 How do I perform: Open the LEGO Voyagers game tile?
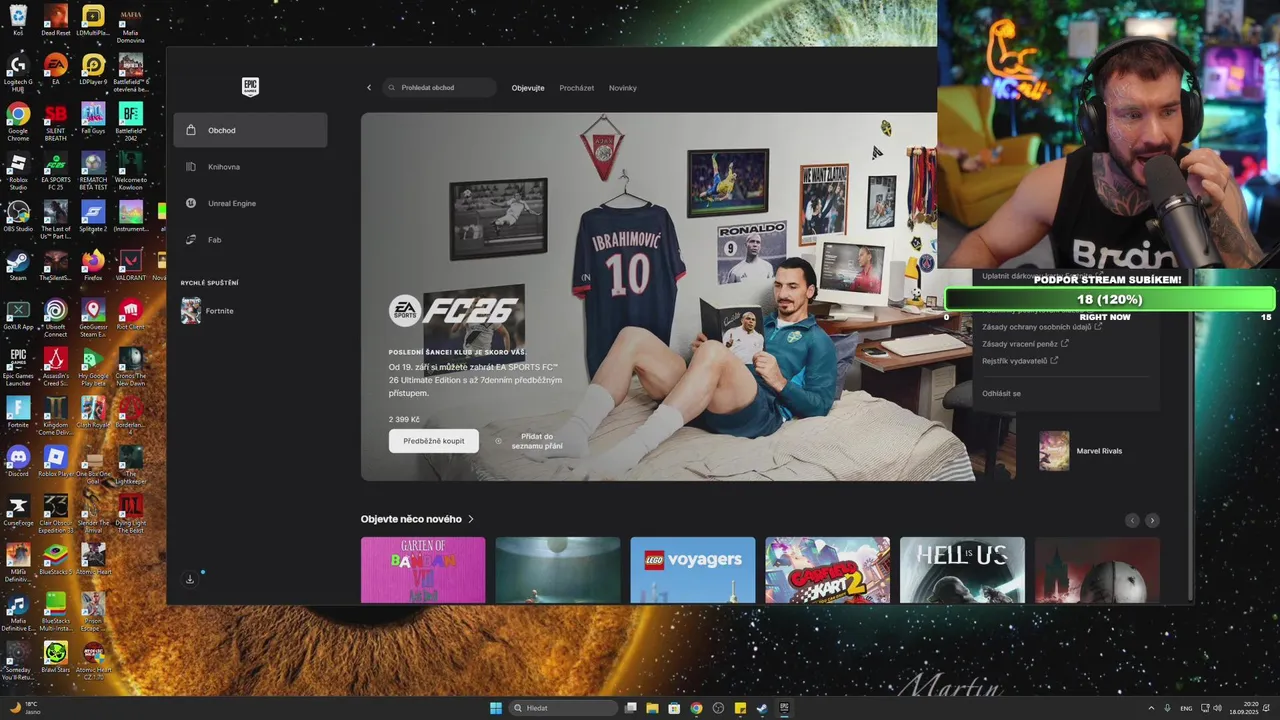pos(693,570)
